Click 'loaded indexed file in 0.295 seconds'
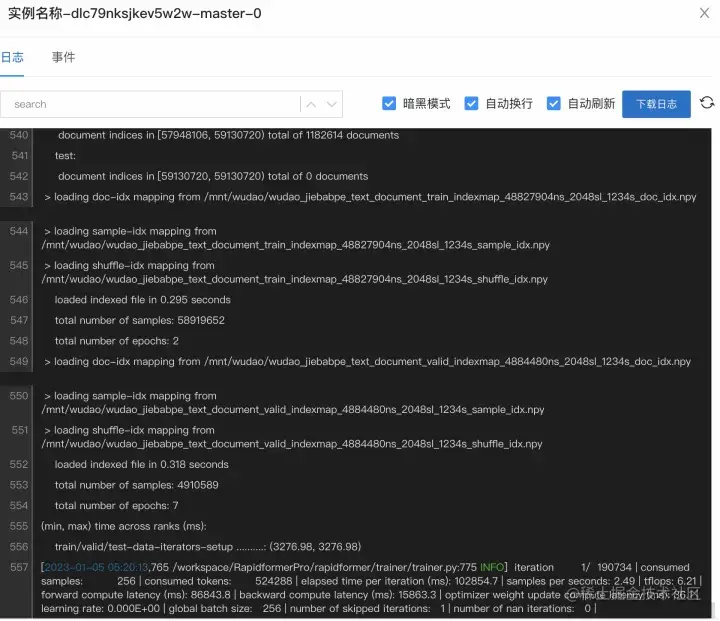Image resolution: width=720 pixels, height=621 pixels. (142, 300)
